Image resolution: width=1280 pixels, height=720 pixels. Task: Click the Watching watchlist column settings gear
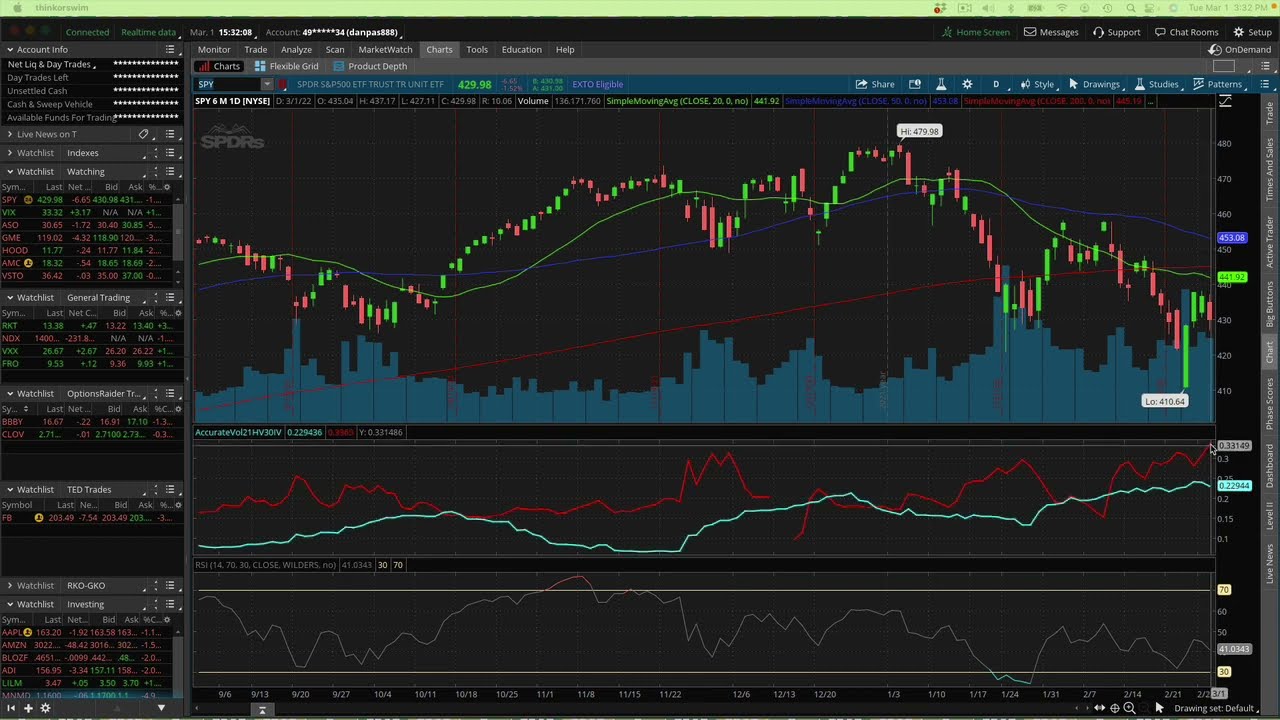[x=167, y=187]
